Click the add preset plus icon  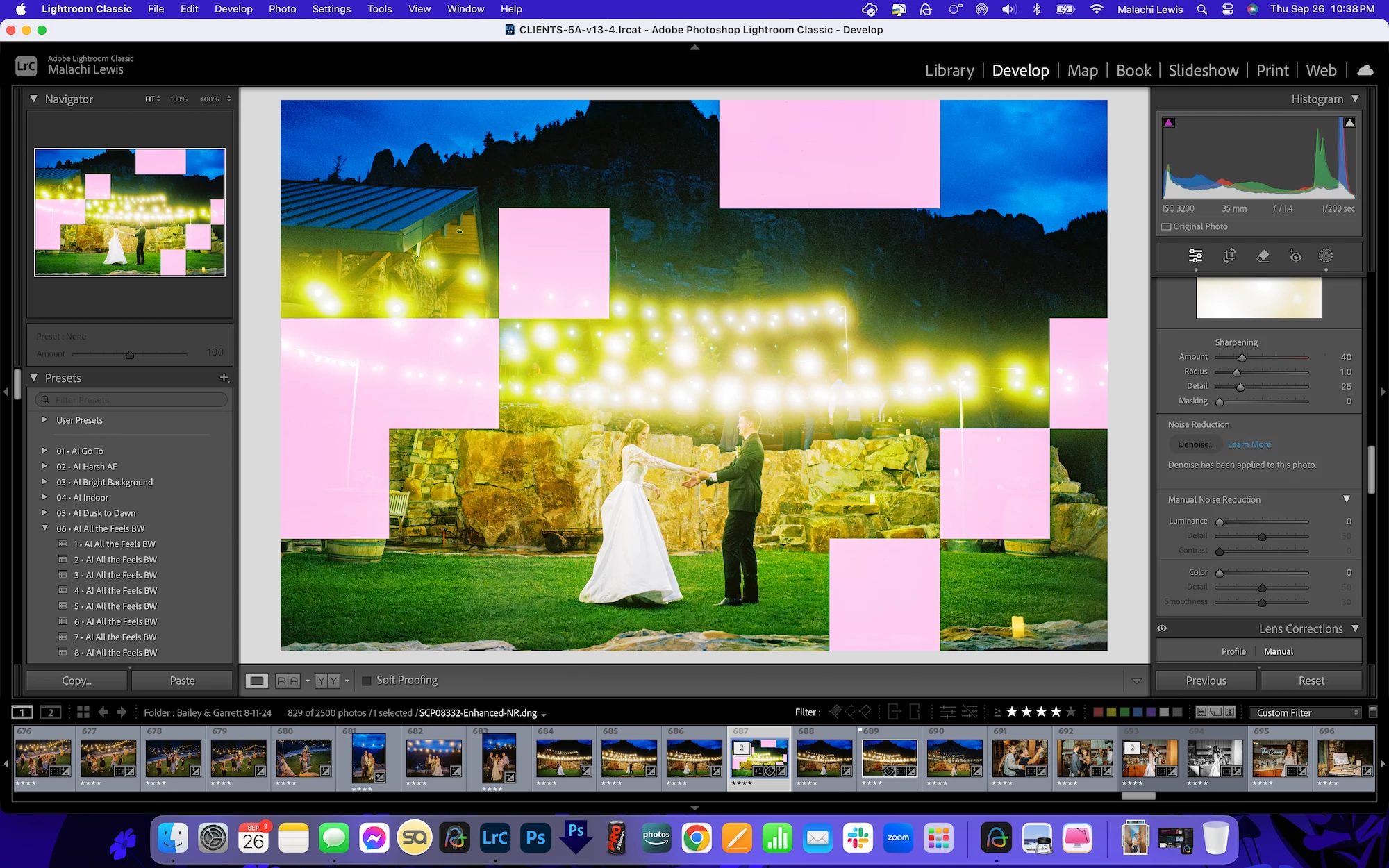[224, 378]
